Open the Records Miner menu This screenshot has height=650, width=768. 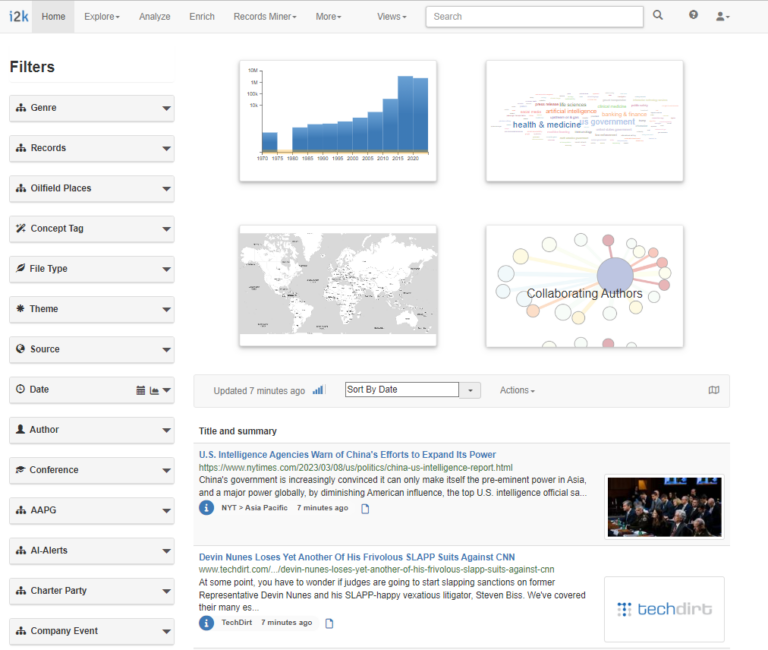pyautogui.click(x=267, y=17)
